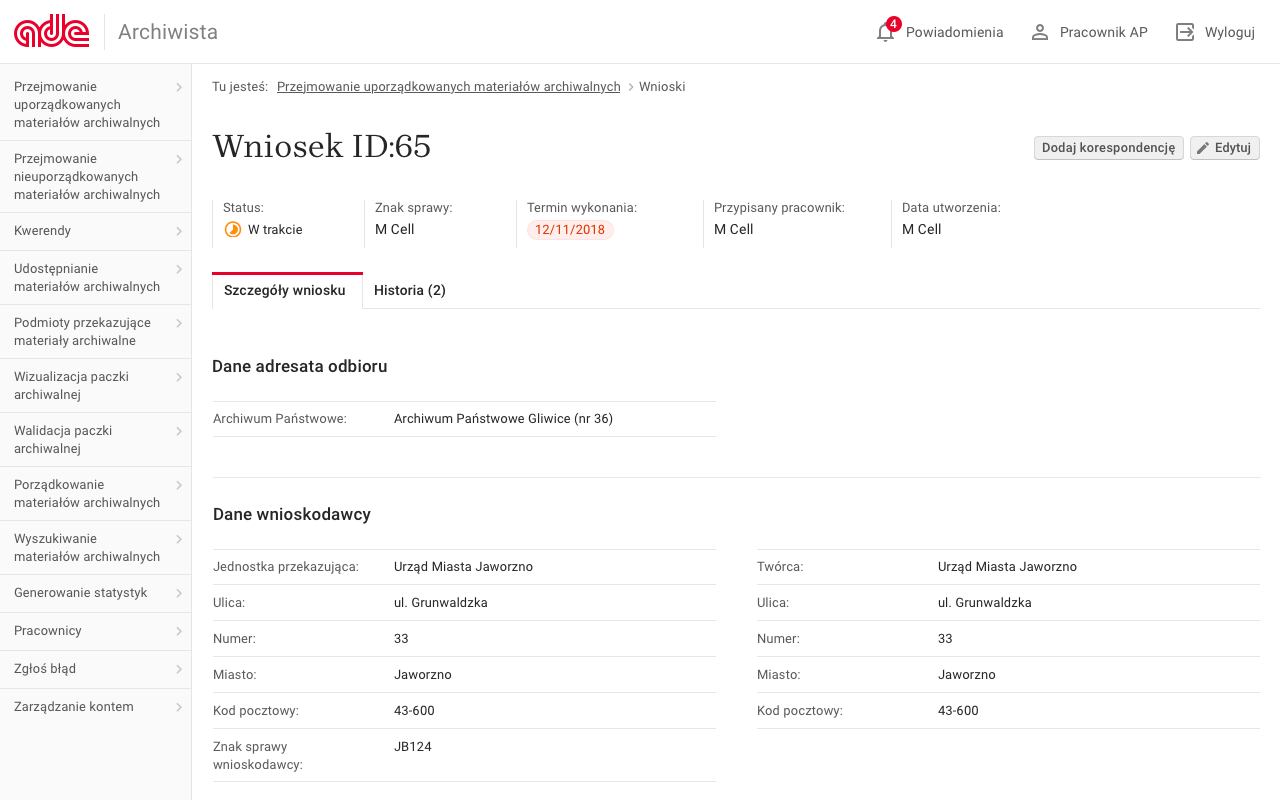This screenshot has height=800, width=1280.
Task: Click the pencil icon on Edytuj button
Action: click(x=1203, y=147)
